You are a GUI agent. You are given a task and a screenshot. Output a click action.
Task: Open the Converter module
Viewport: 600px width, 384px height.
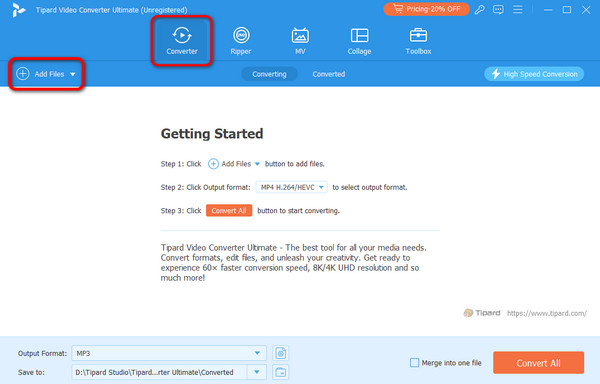coord(182,41)
